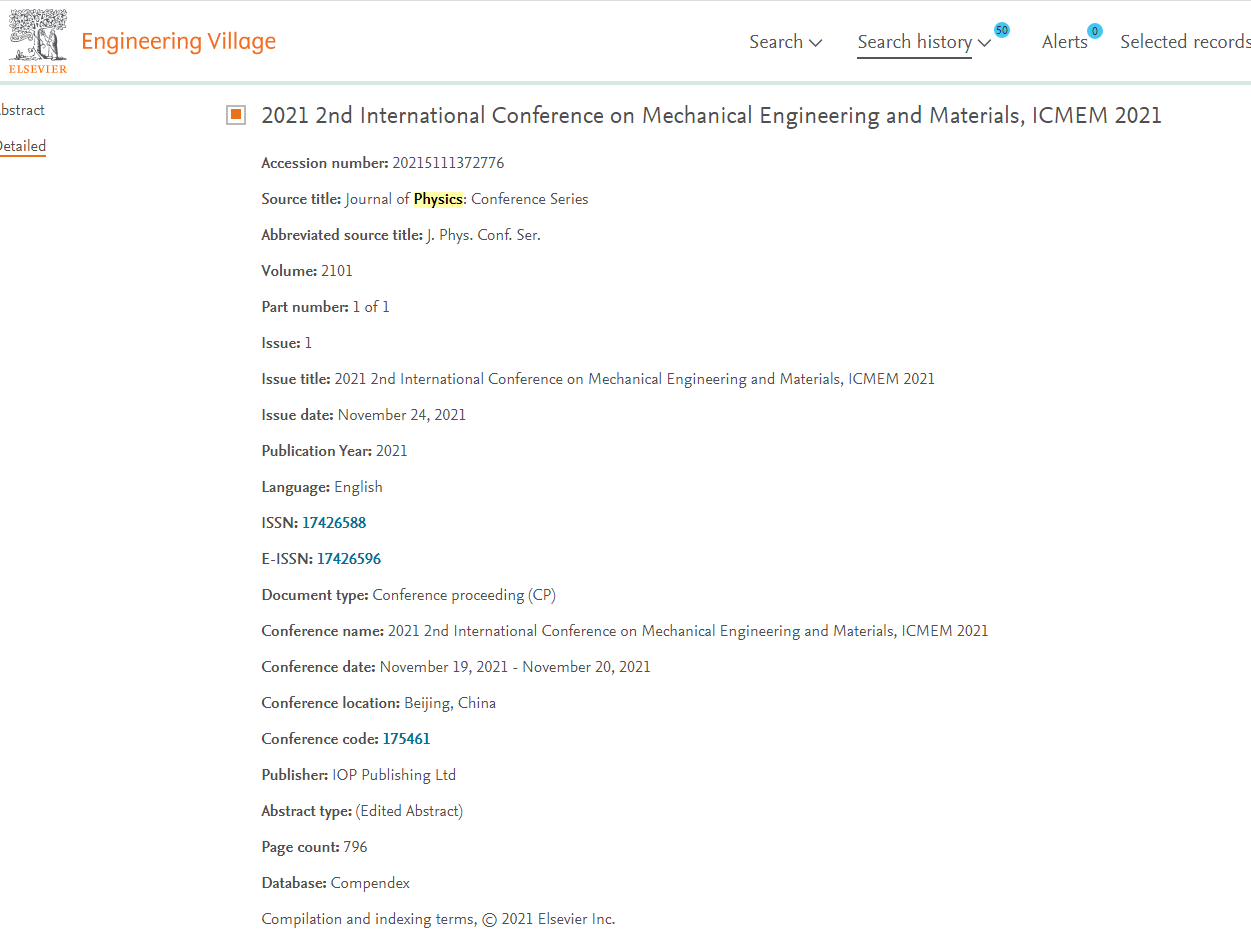Click the Publisher value IOP Publishing Ltd

[x=394, y=775]
